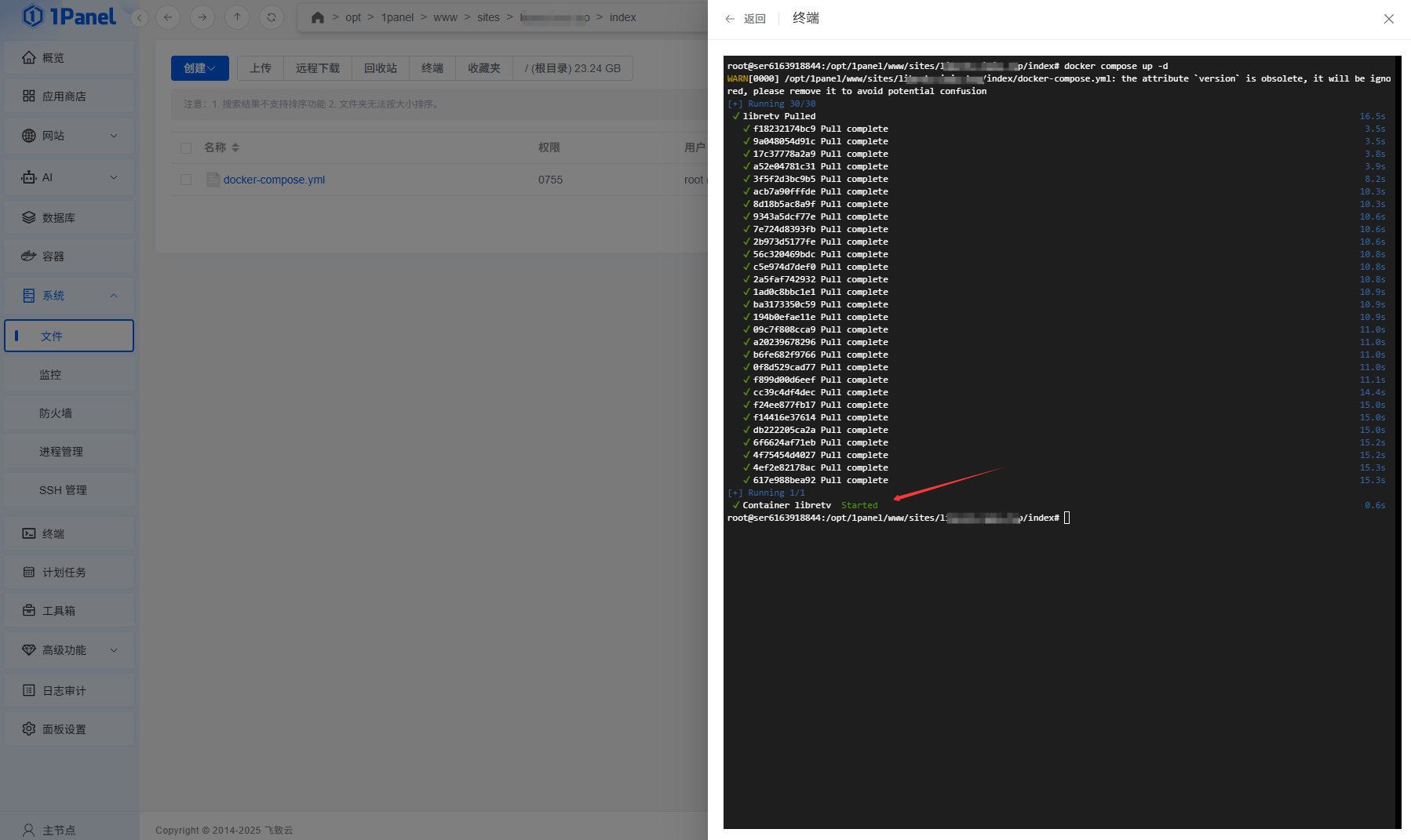Screen dimensions: 1411x840
Task: Select 文件 in the sidebar
Action: [69, 336]
